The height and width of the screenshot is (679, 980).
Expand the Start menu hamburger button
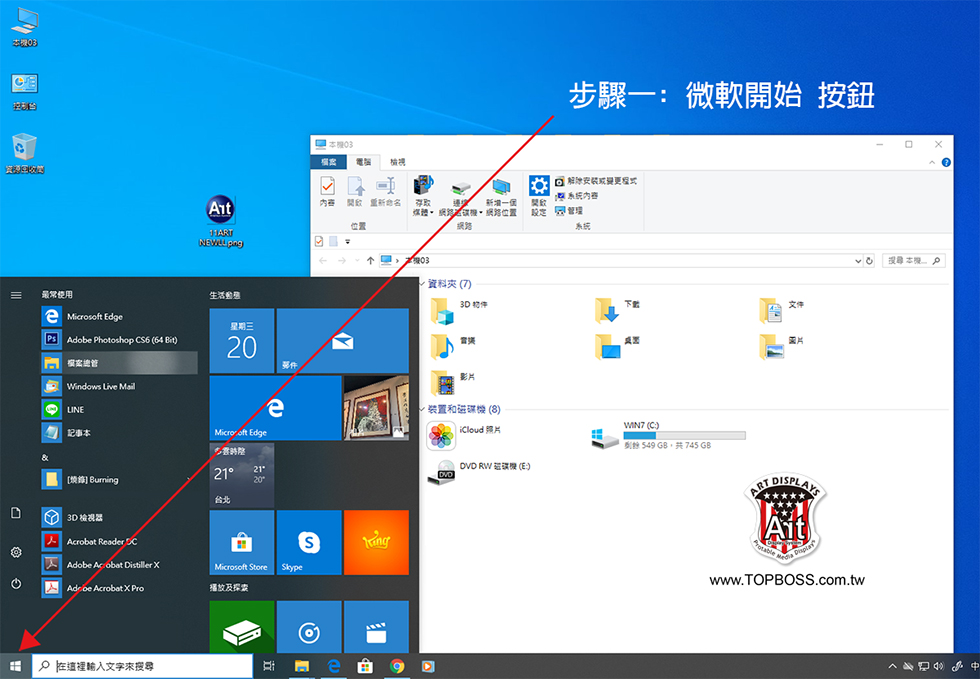coord(16,295)
